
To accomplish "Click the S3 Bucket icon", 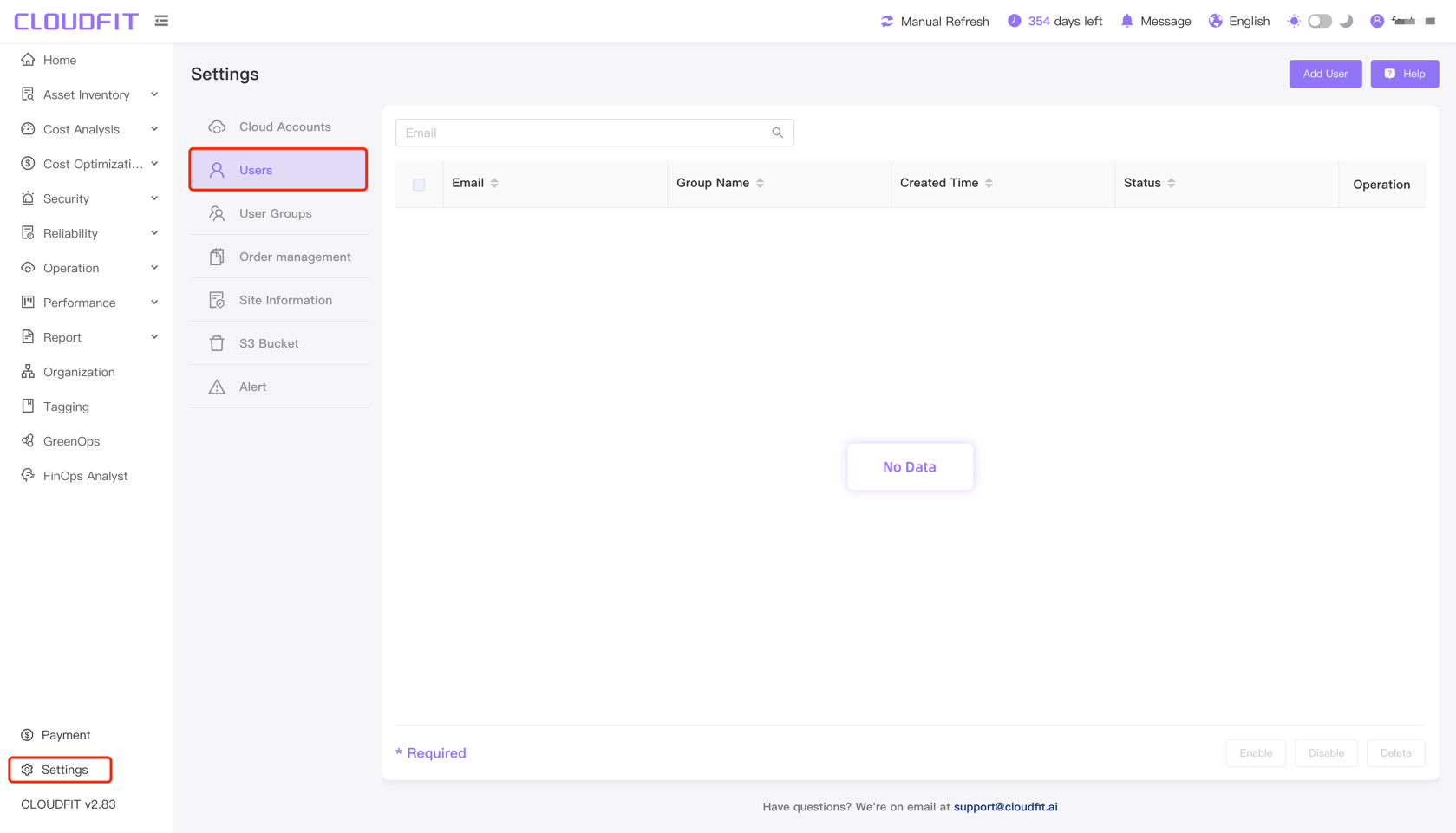I will pos(217,343).
